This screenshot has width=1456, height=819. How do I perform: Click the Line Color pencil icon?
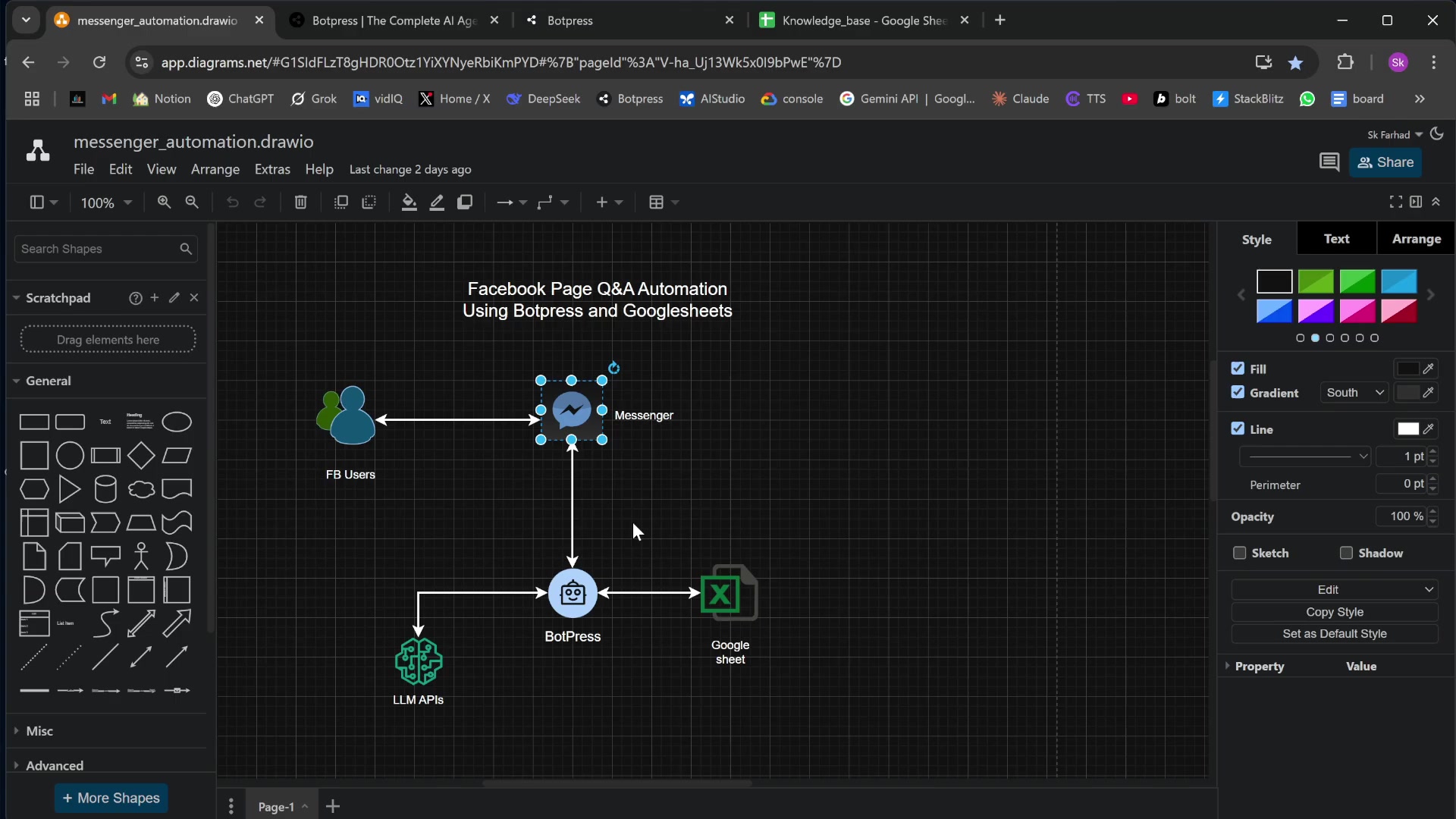pos(437,202)
